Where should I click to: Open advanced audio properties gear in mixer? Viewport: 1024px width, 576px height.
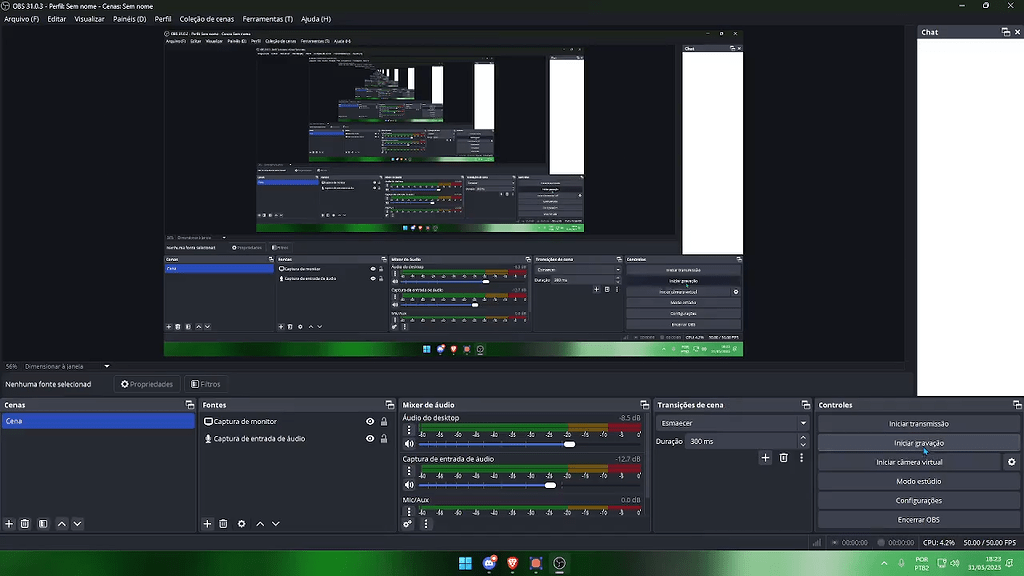click(x=408, y=524)
